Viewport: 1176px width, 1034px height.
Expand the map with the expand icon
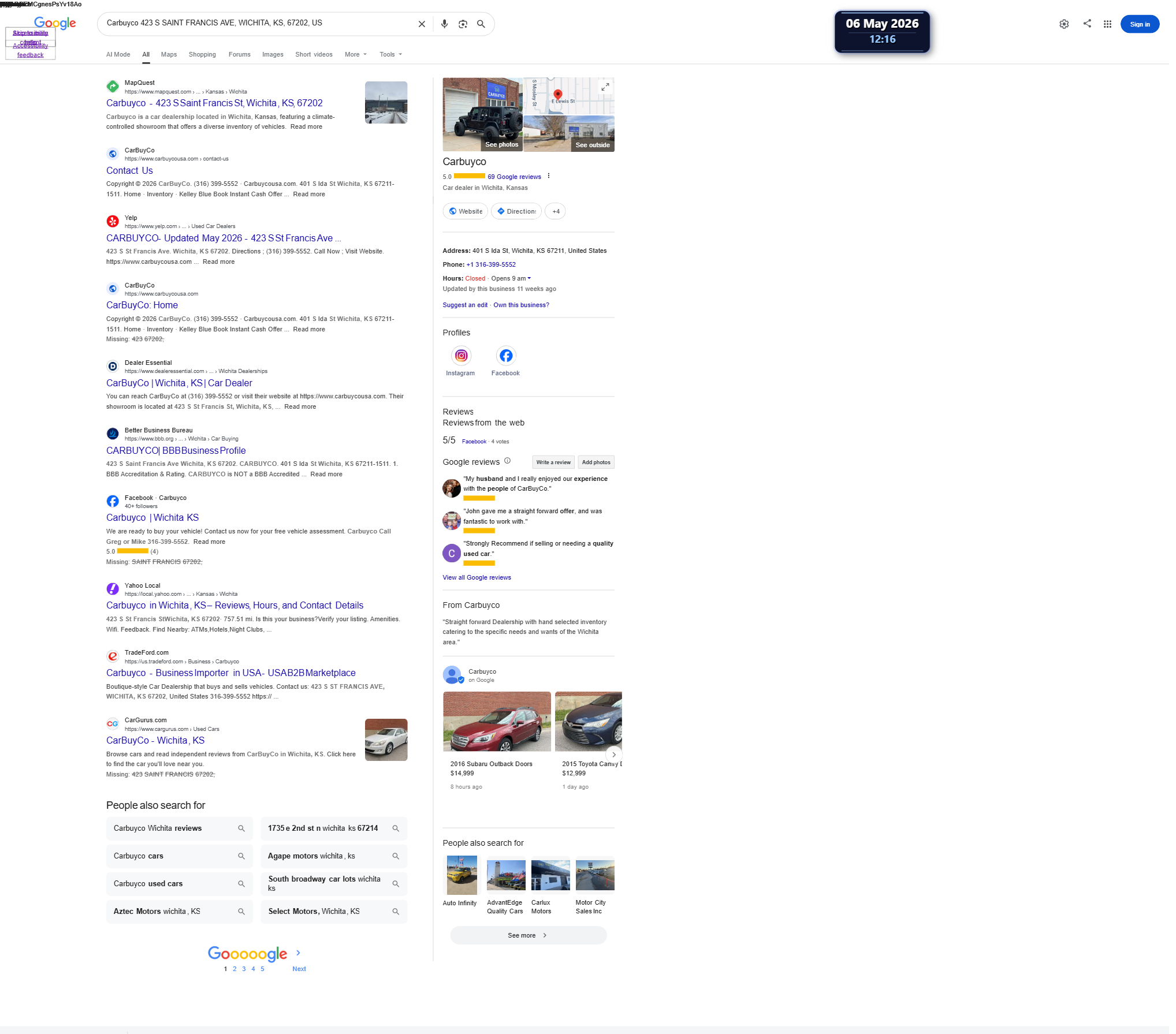[605, 87]
